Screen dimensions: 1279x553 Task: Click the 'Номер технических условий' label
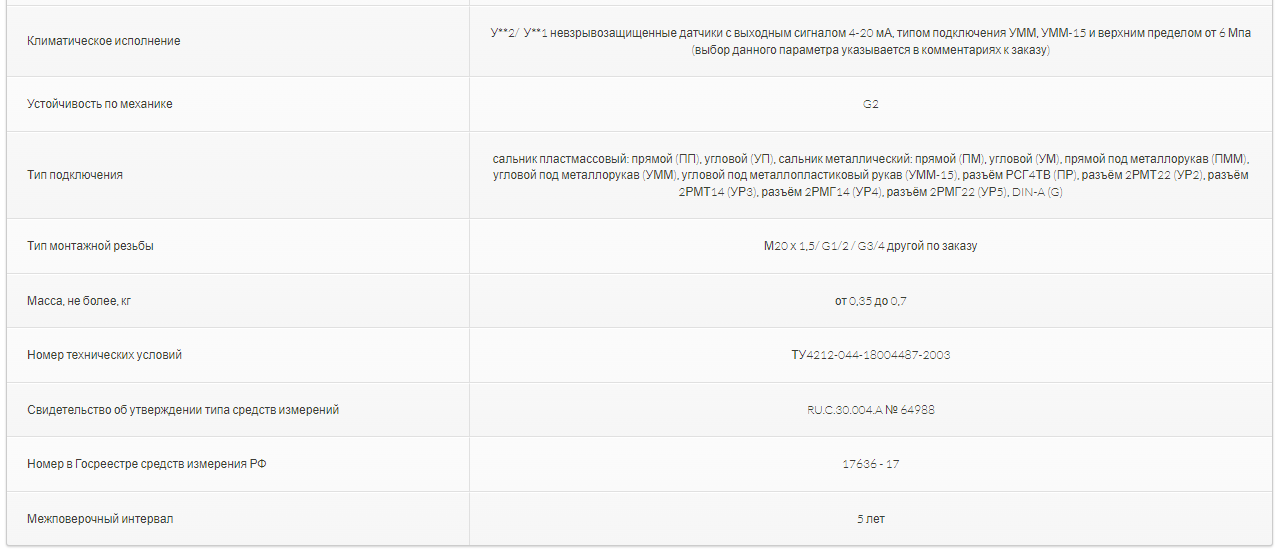[105, 355]
